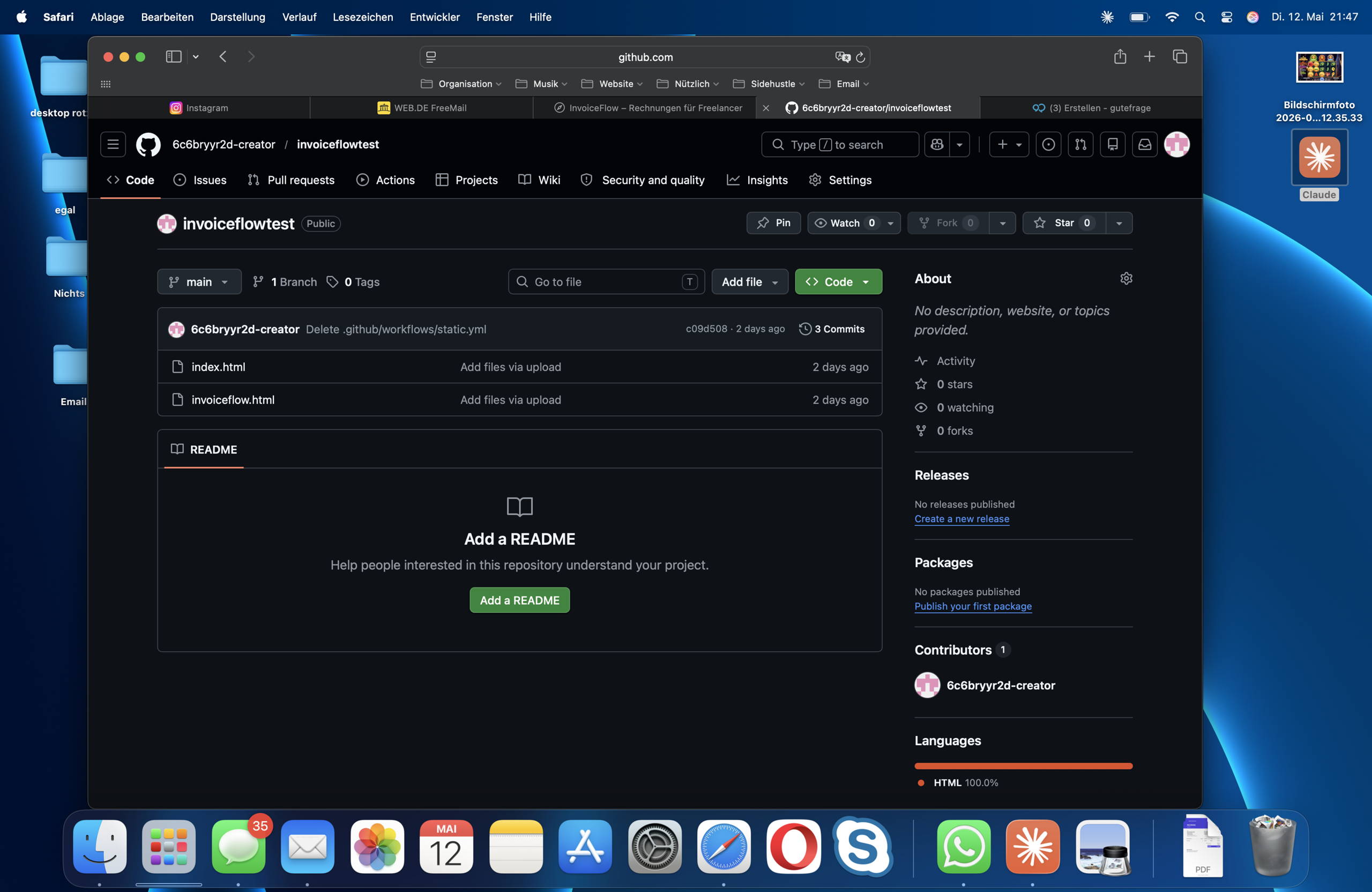Open notifications inbox icon
1372x892 pixels.
[x=1144, y=144]
